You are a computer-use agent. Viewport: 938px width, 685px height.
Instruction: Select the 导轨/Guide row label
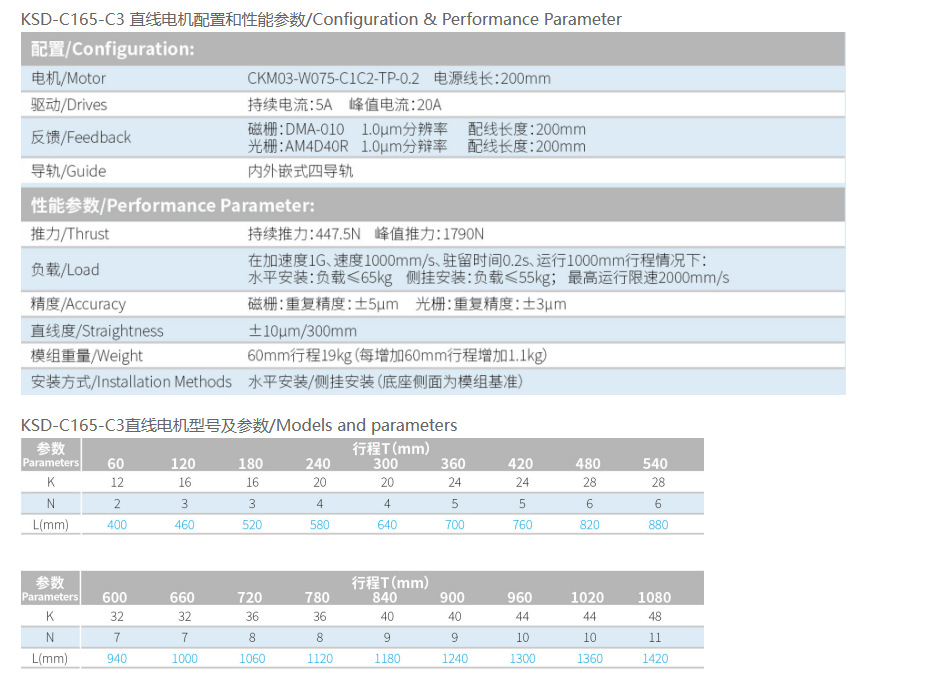(68, 171)
